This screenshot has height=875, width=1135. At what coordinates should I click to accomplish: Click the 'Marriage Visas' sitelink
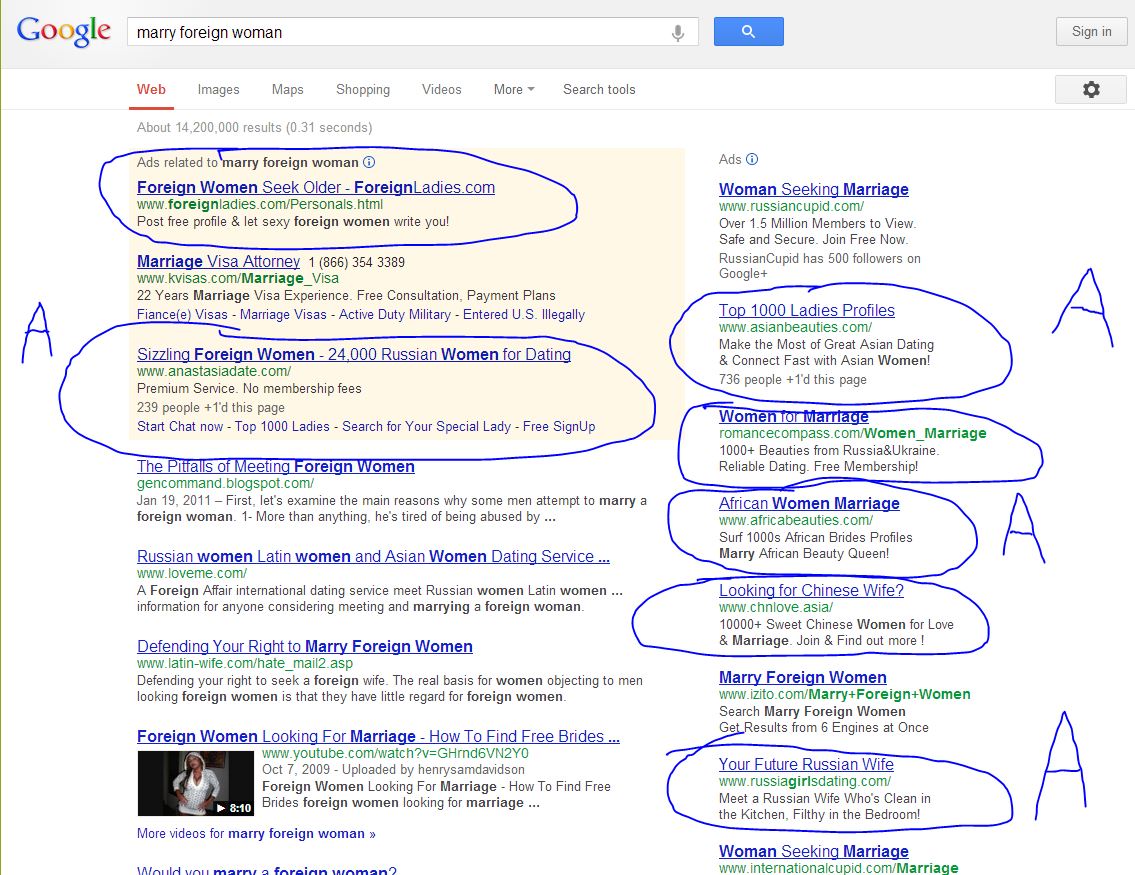283,315
